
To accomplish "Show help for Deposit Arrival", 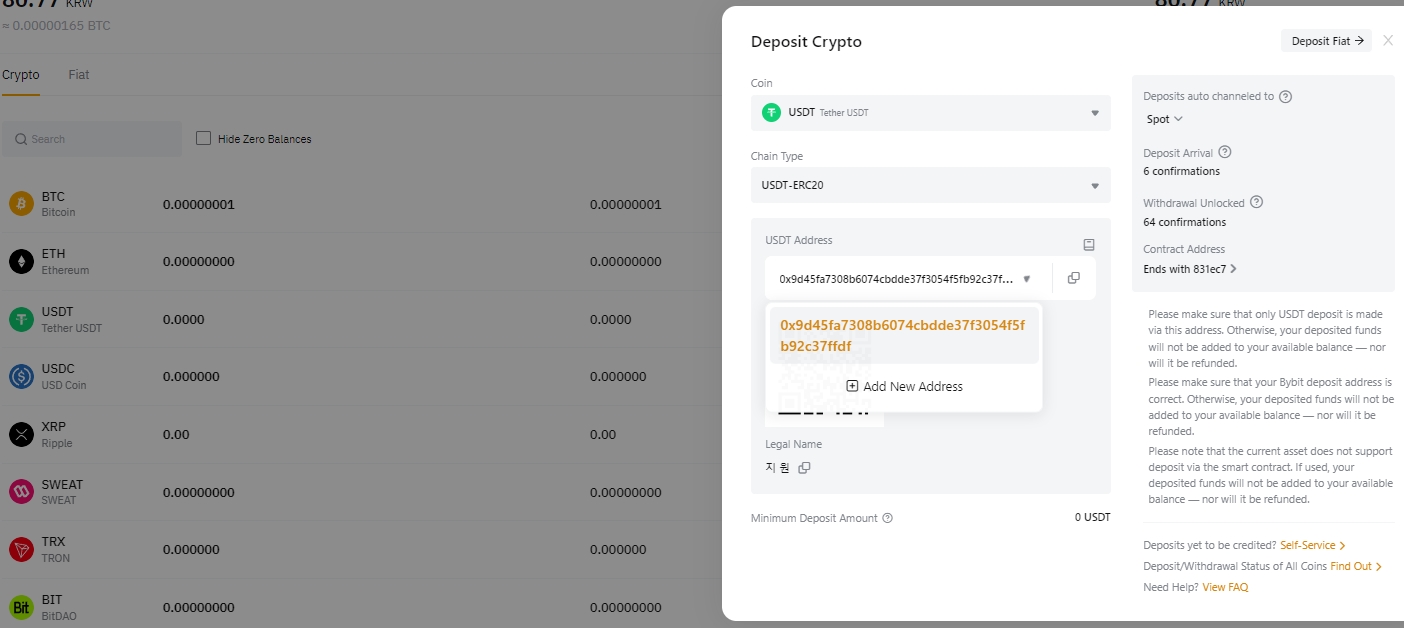I will click(1225, 153).
